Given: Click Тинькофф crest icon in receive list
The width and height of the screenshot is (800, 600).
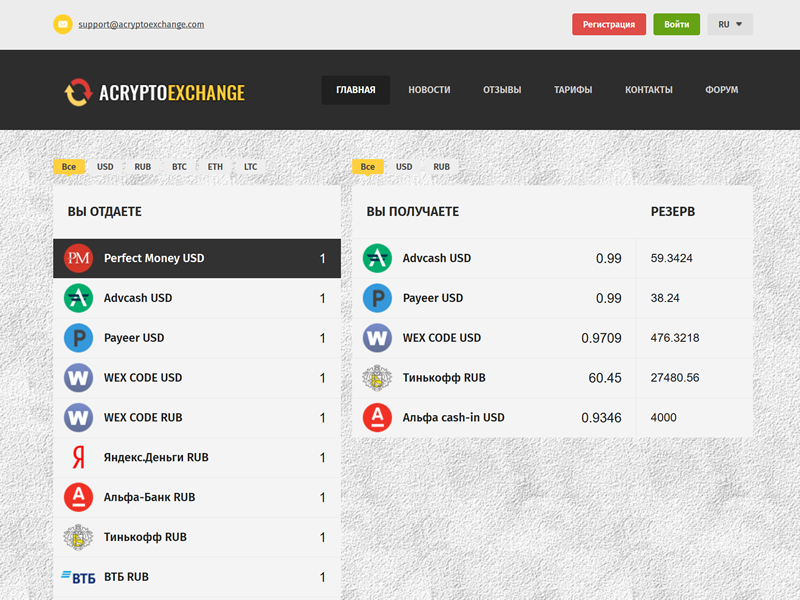Looking at the screenshot, I should pyautogui.click(x=377, y=378).
